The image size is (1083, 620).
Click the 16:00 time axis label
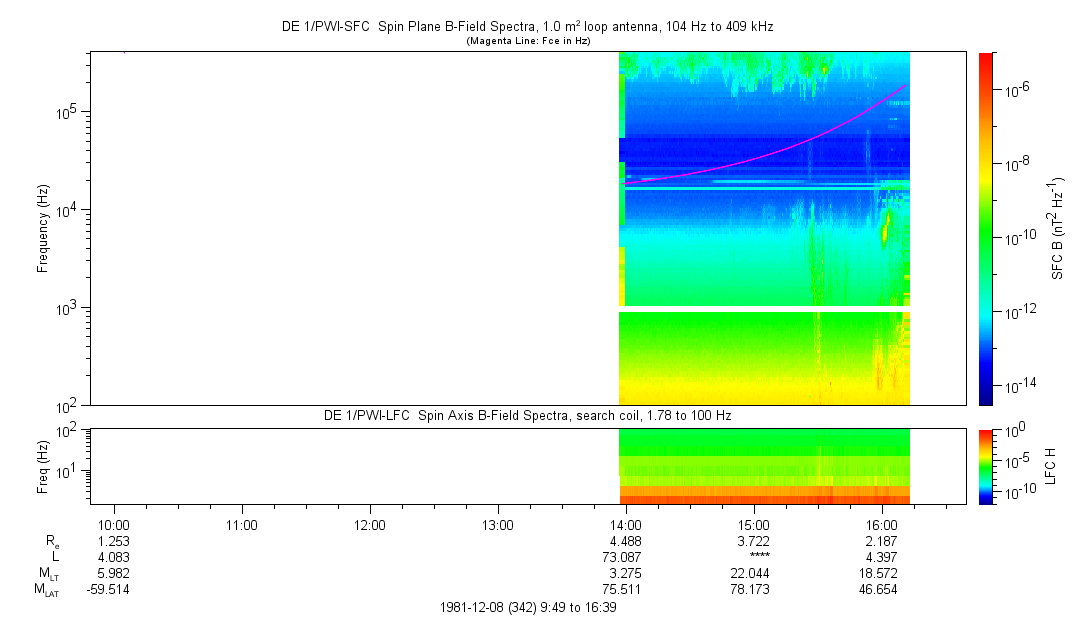point(881,524)
